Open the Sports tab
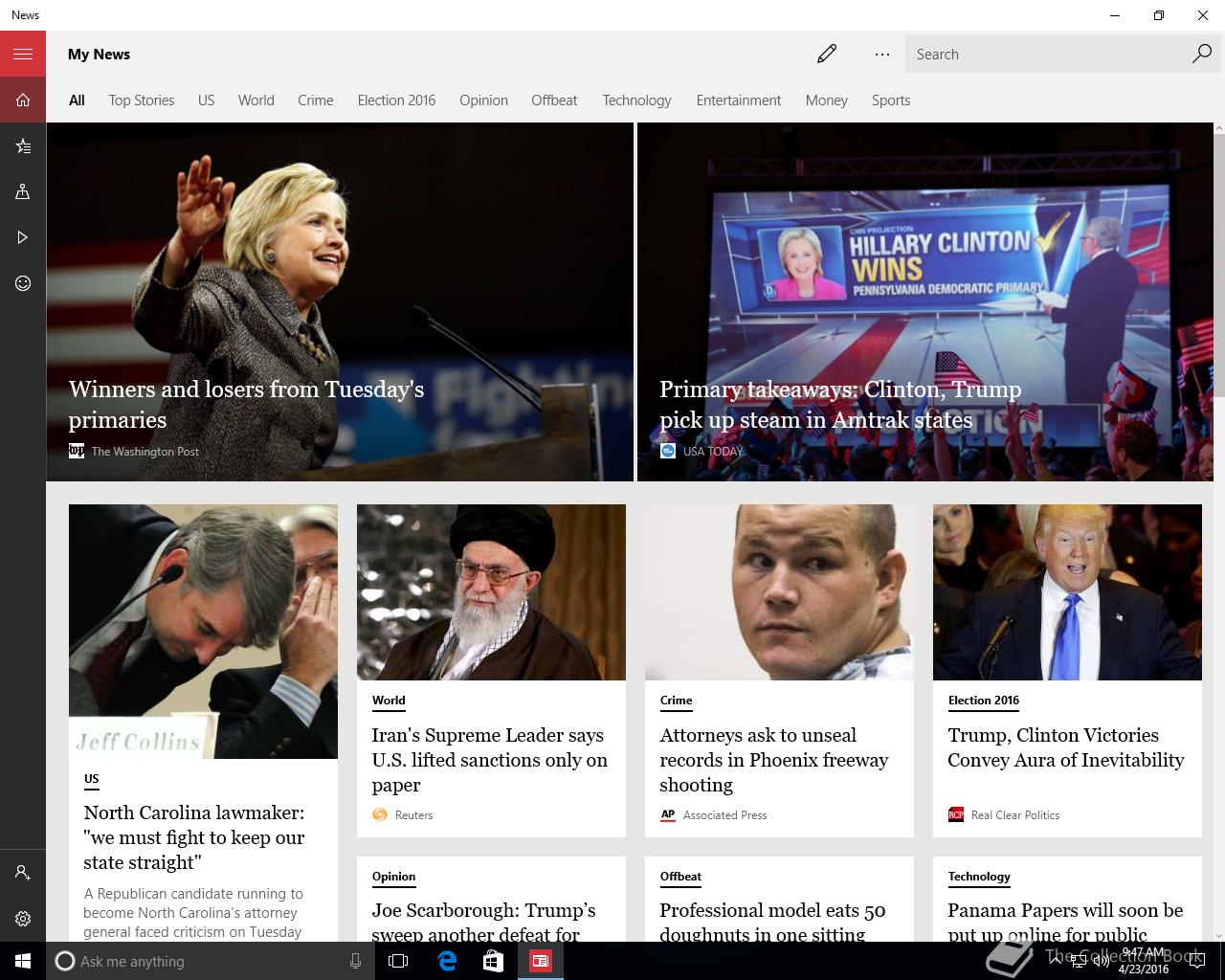Viewport: 1225px width, 980px height. coord(891,100)
